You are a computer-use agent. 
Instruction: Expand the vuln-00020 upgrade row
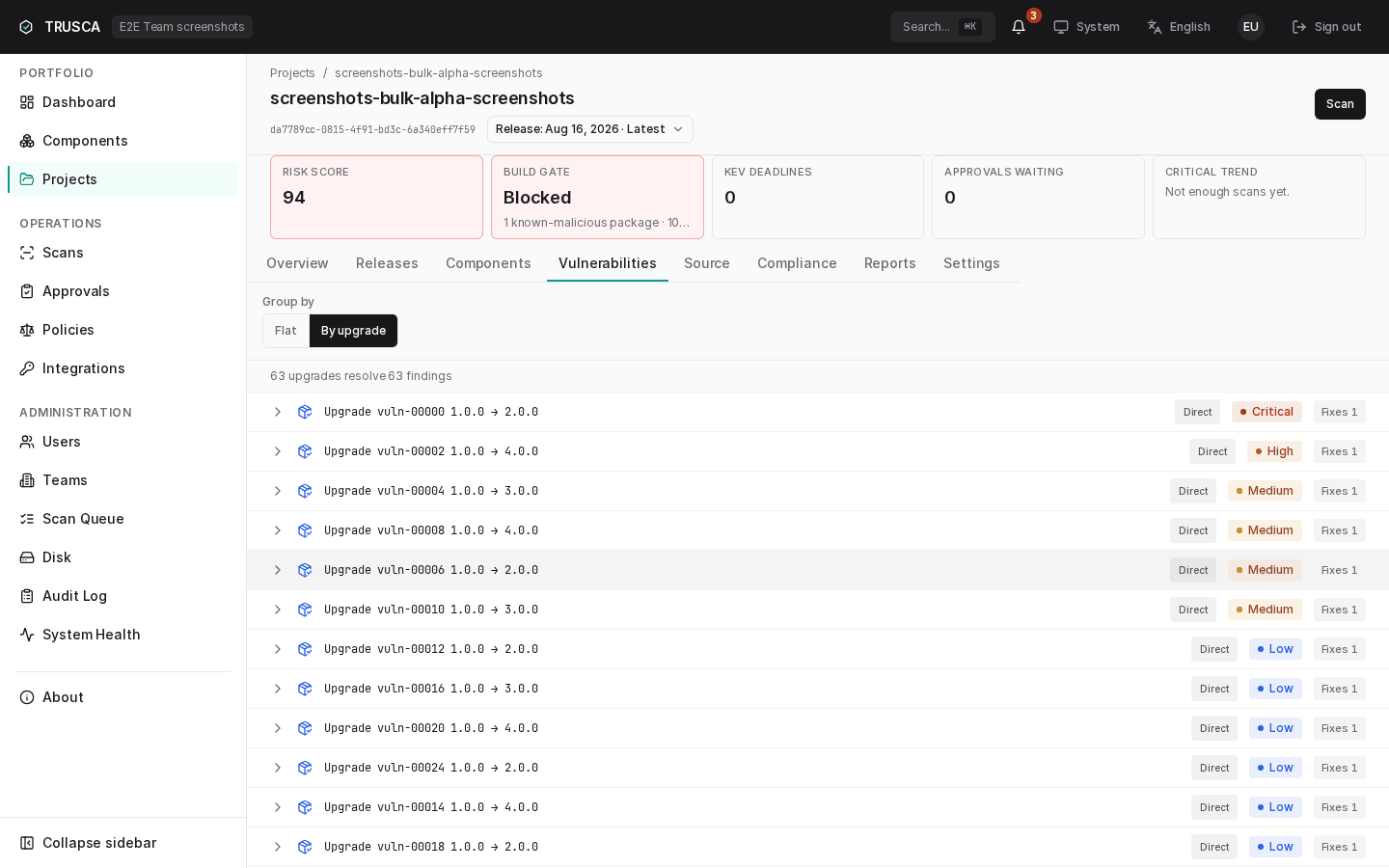point(278,728)
